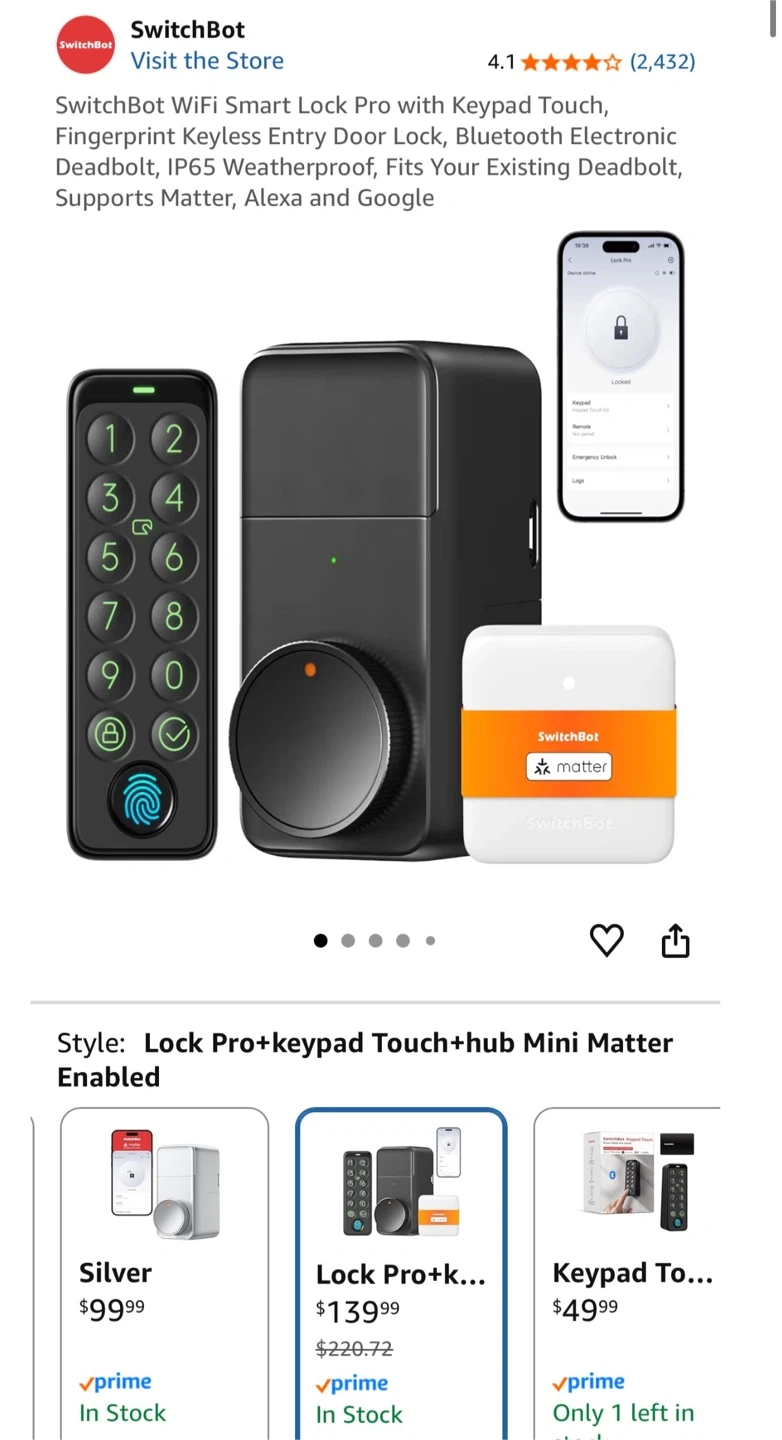This screenshot has width=782, height=1440.
Task: Tap the SwitchBot red logo
Action: point(85,44)
